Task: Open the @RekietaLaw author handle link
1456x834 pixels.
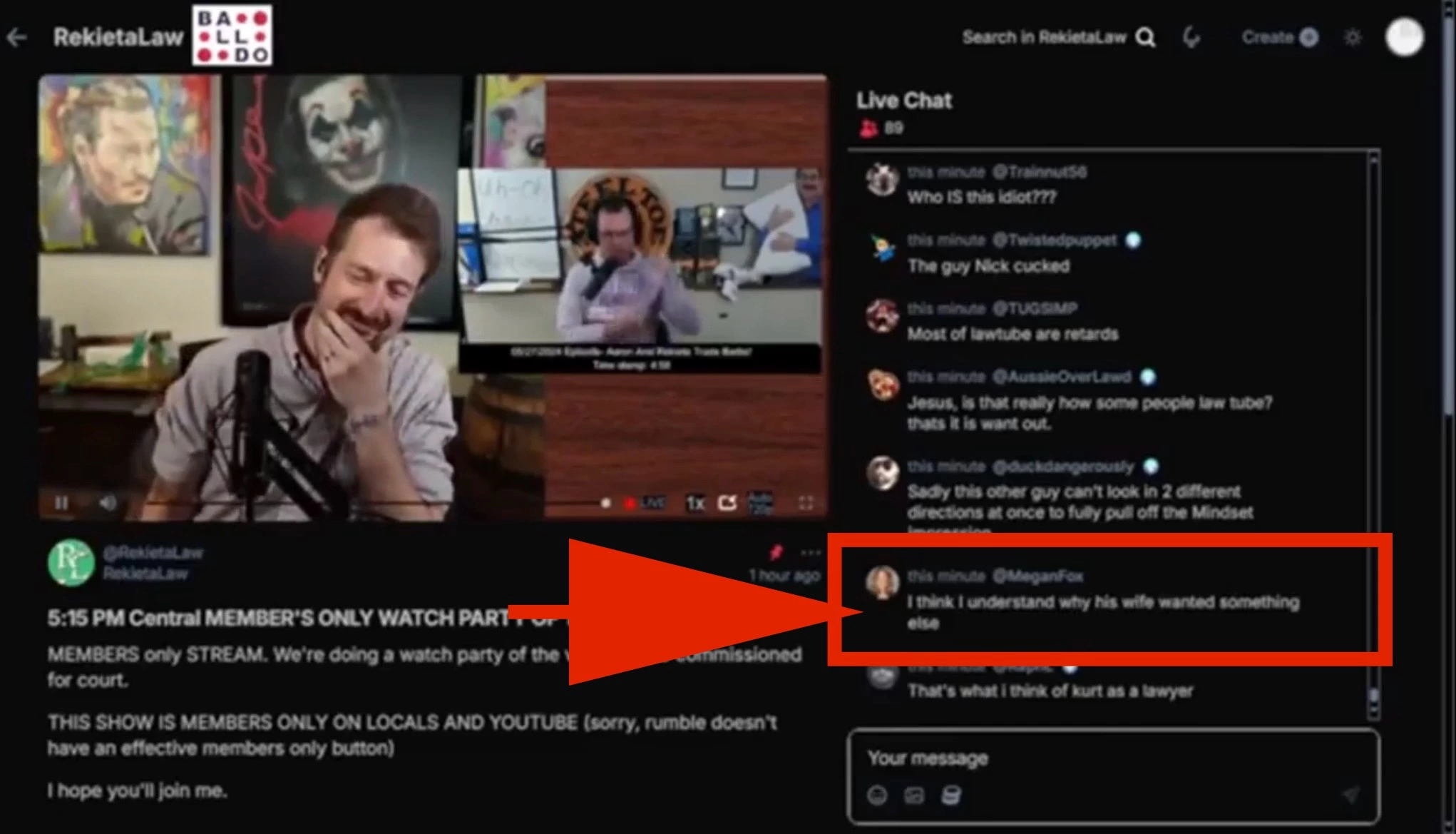Action: [153, 552]
